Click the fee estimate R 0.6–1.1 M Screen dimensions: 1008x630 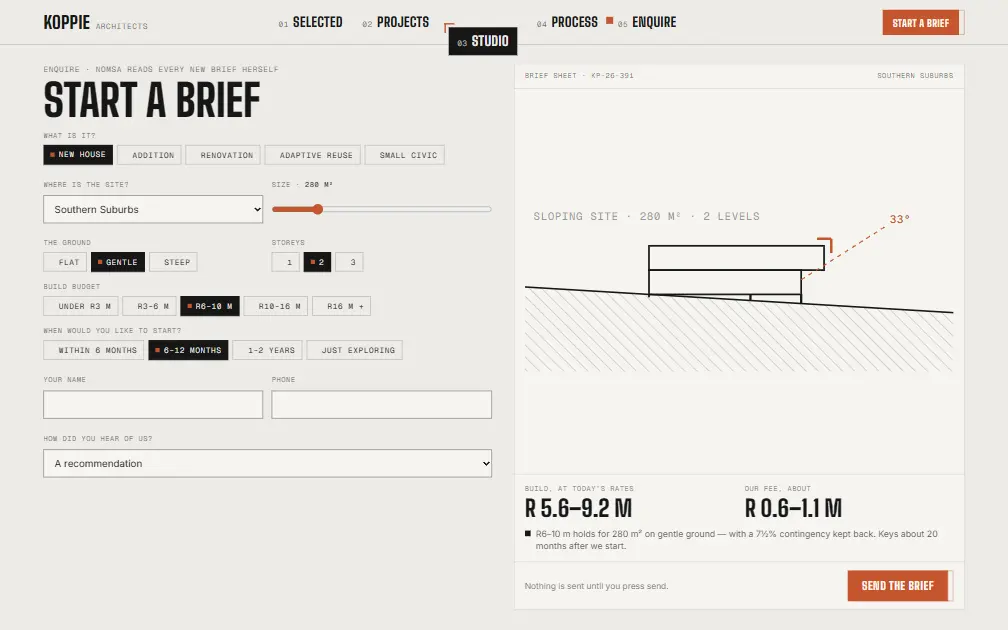(793, 508)
